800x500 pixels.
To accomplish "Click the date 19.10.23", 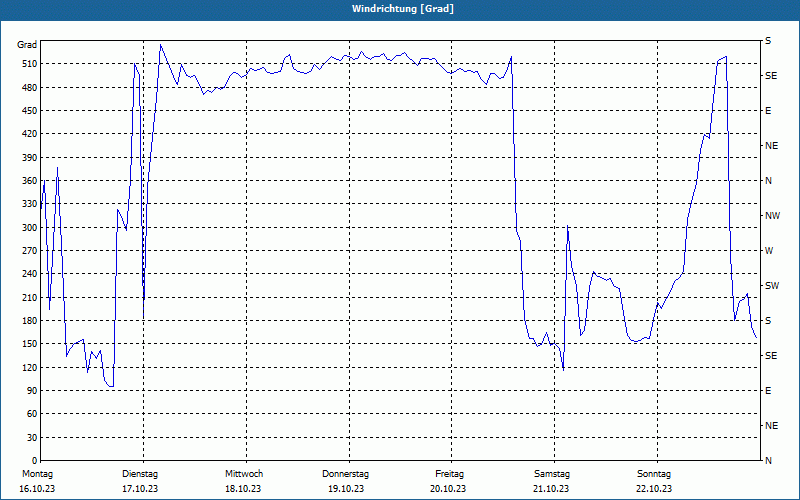I will click(346, 489).
